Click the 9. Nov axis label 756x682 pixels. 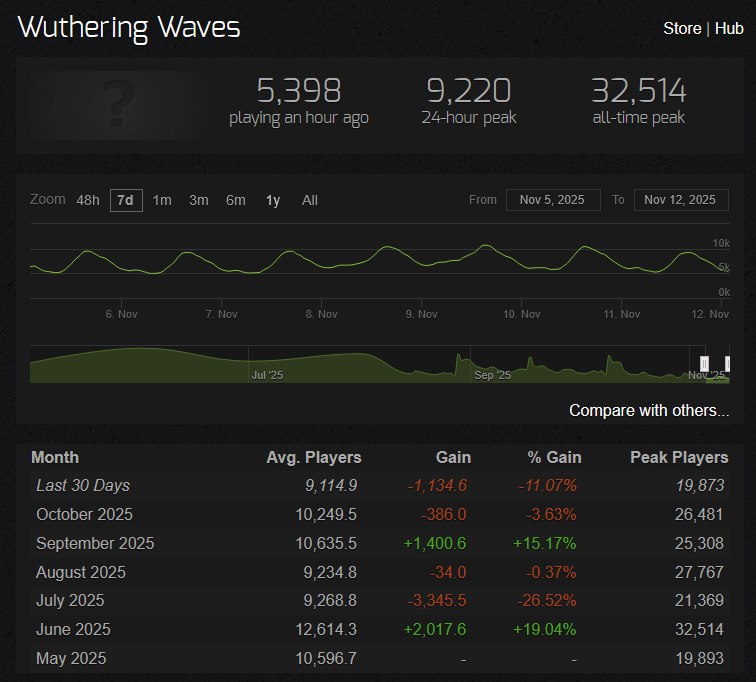click(x=421, y=314)
